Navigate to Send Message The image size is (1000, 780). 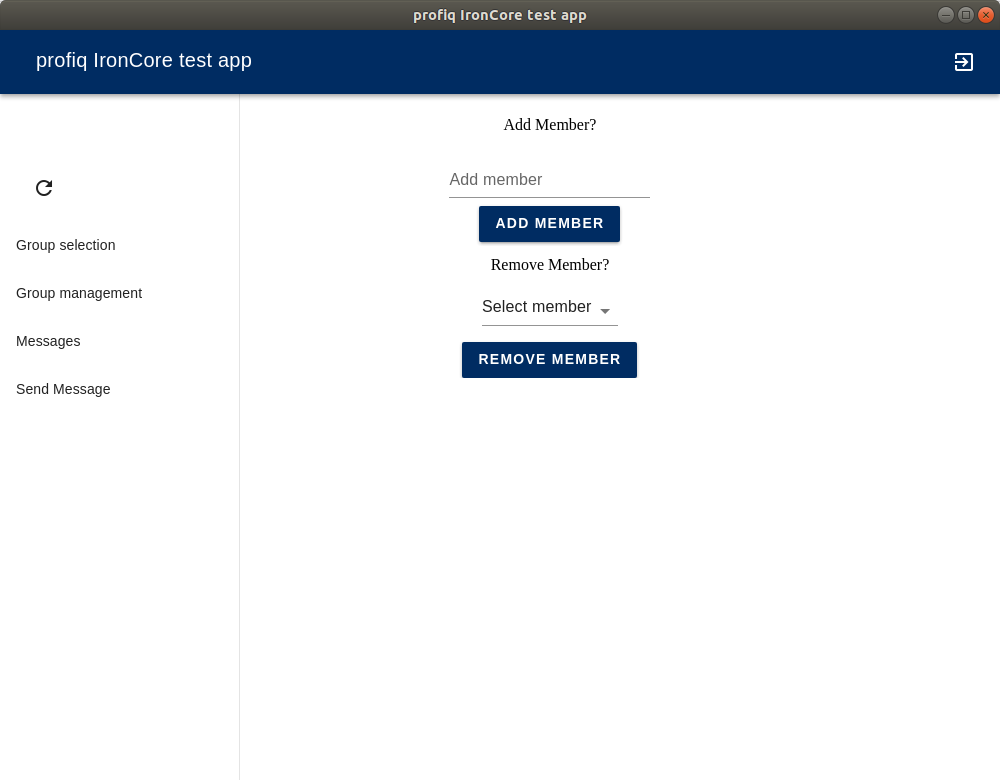click(x=63, y=389)
